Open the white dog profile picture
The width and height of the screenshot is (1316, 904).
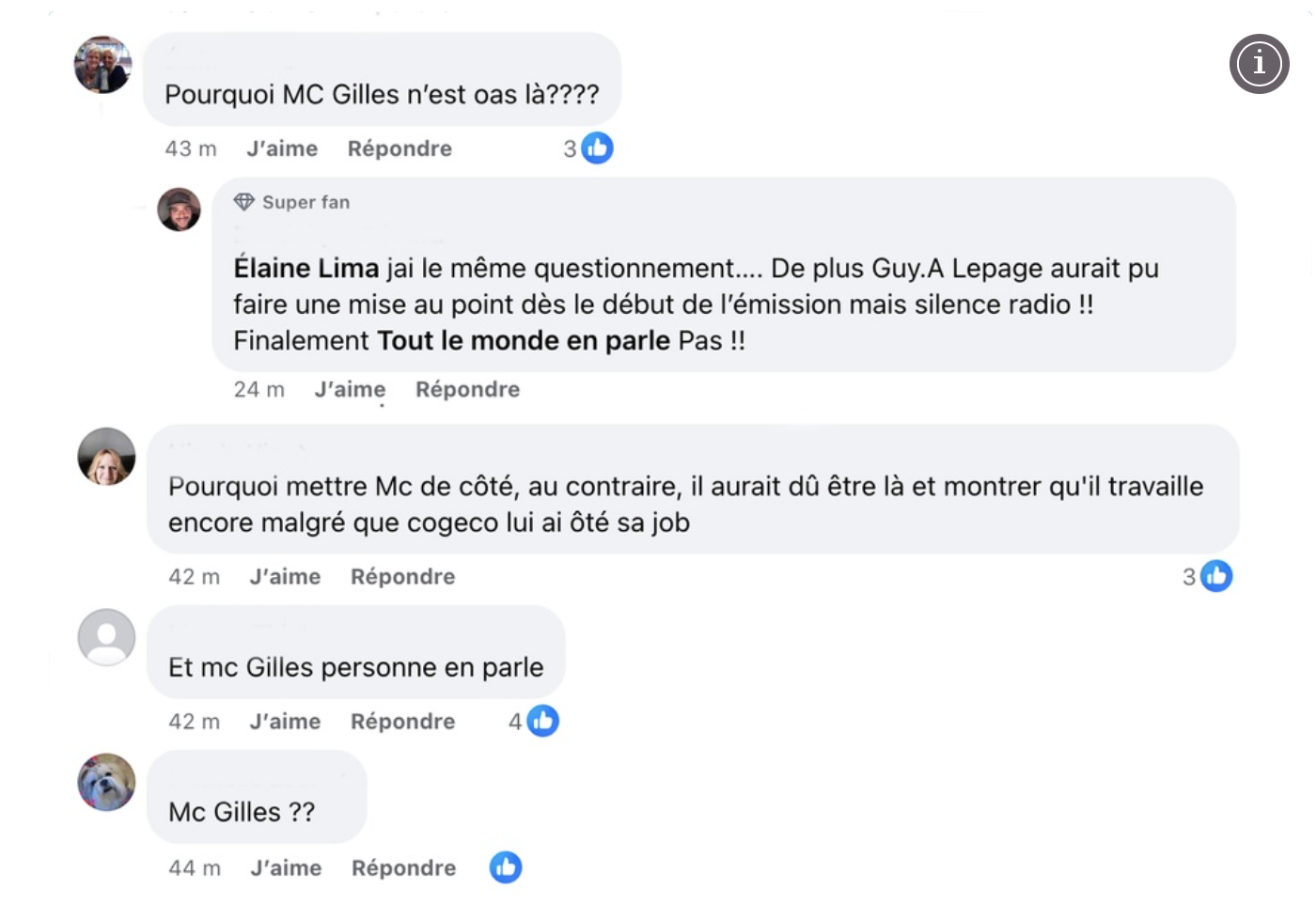click(x=106, y=782)
